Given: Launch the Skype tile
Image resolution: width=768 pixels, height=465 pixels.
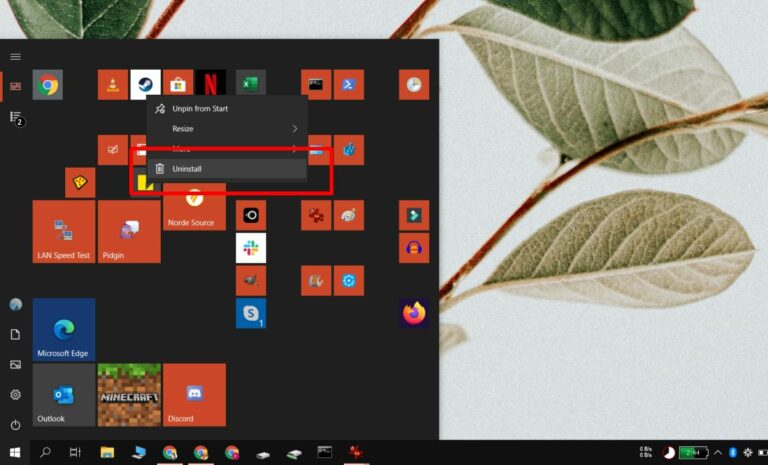Looking at the screenshot, I should click(251, 313).
